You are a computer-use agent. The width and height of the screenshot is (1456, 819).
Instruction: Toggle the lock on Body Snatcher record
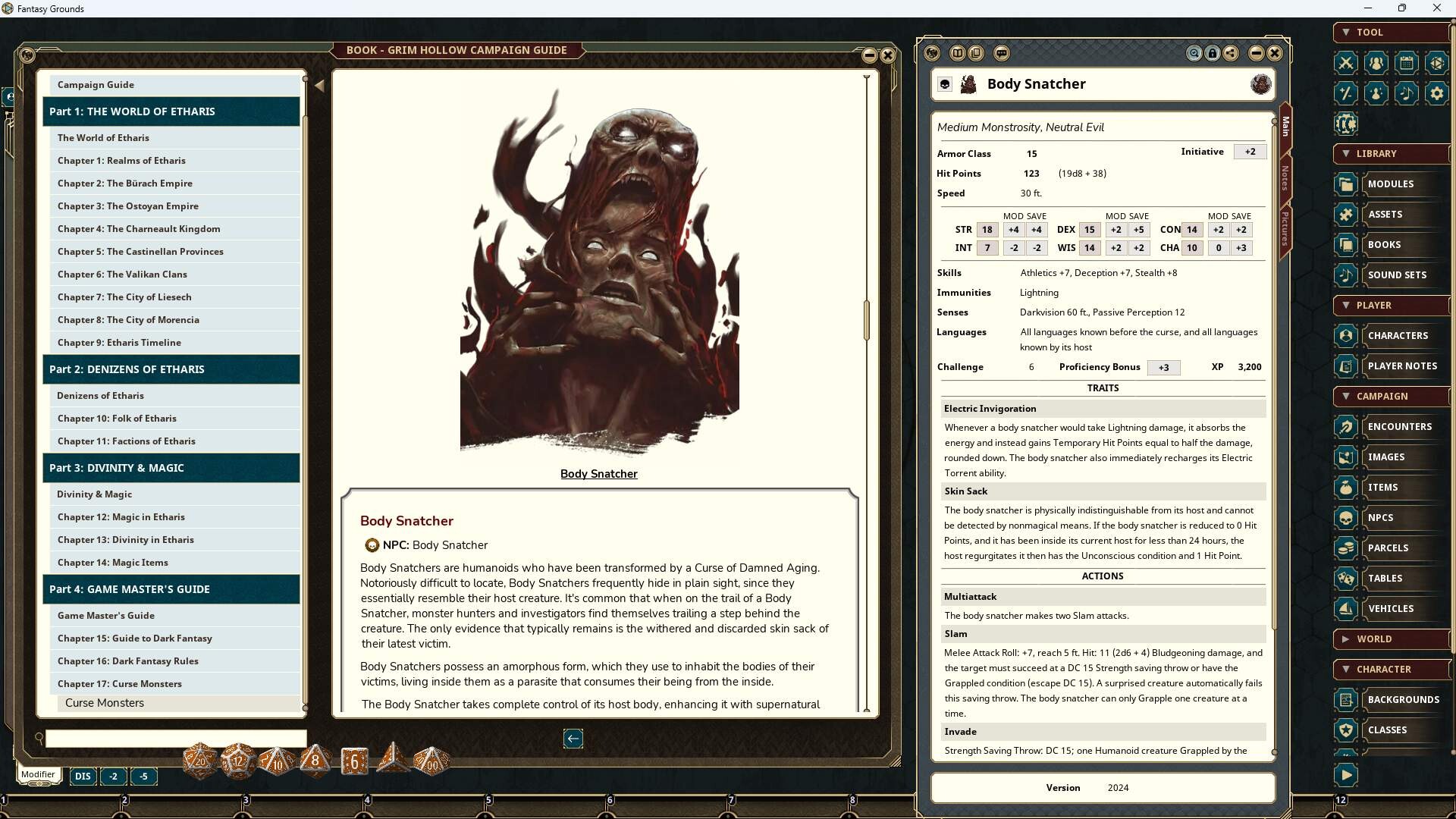[x=1213, y=53]
